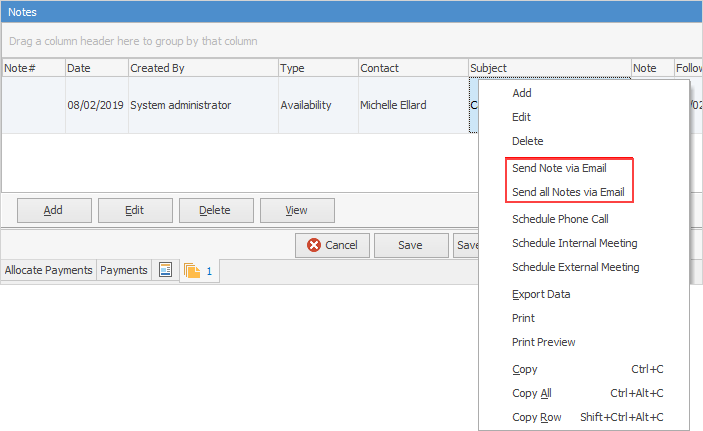Click the View button below the notes grid
Screen dimensions: 703x431
click(x=297, y=210)
